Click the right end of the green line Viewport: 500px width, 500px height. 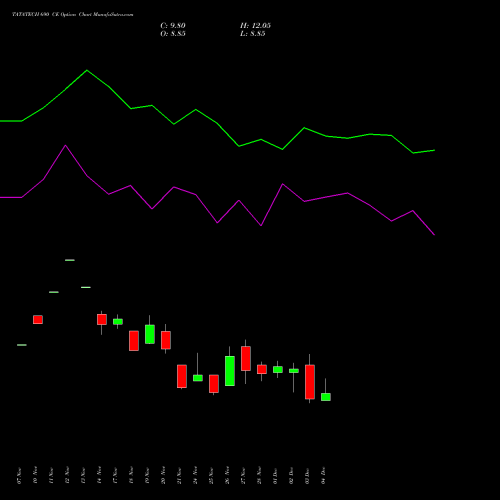coord(434,150)
